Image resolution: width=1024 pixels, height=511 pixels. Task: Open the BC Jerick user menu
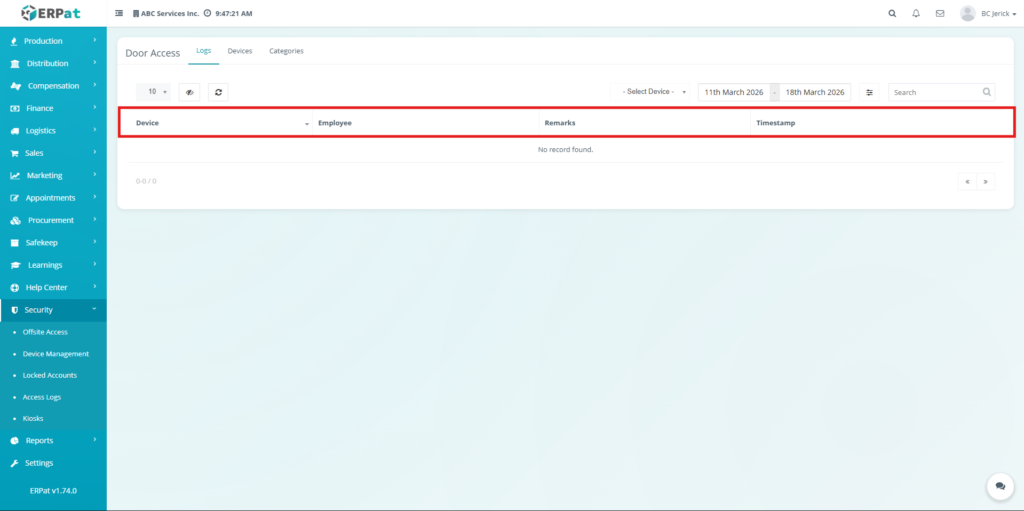click(988, 14)
